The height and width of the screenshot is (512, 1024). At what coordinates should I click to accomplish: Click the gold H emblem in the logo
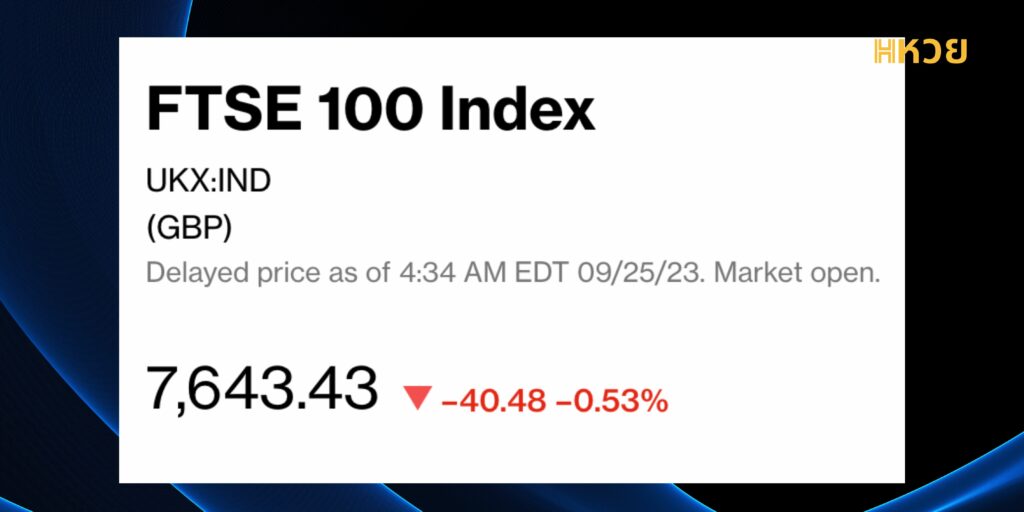(885, 52)
